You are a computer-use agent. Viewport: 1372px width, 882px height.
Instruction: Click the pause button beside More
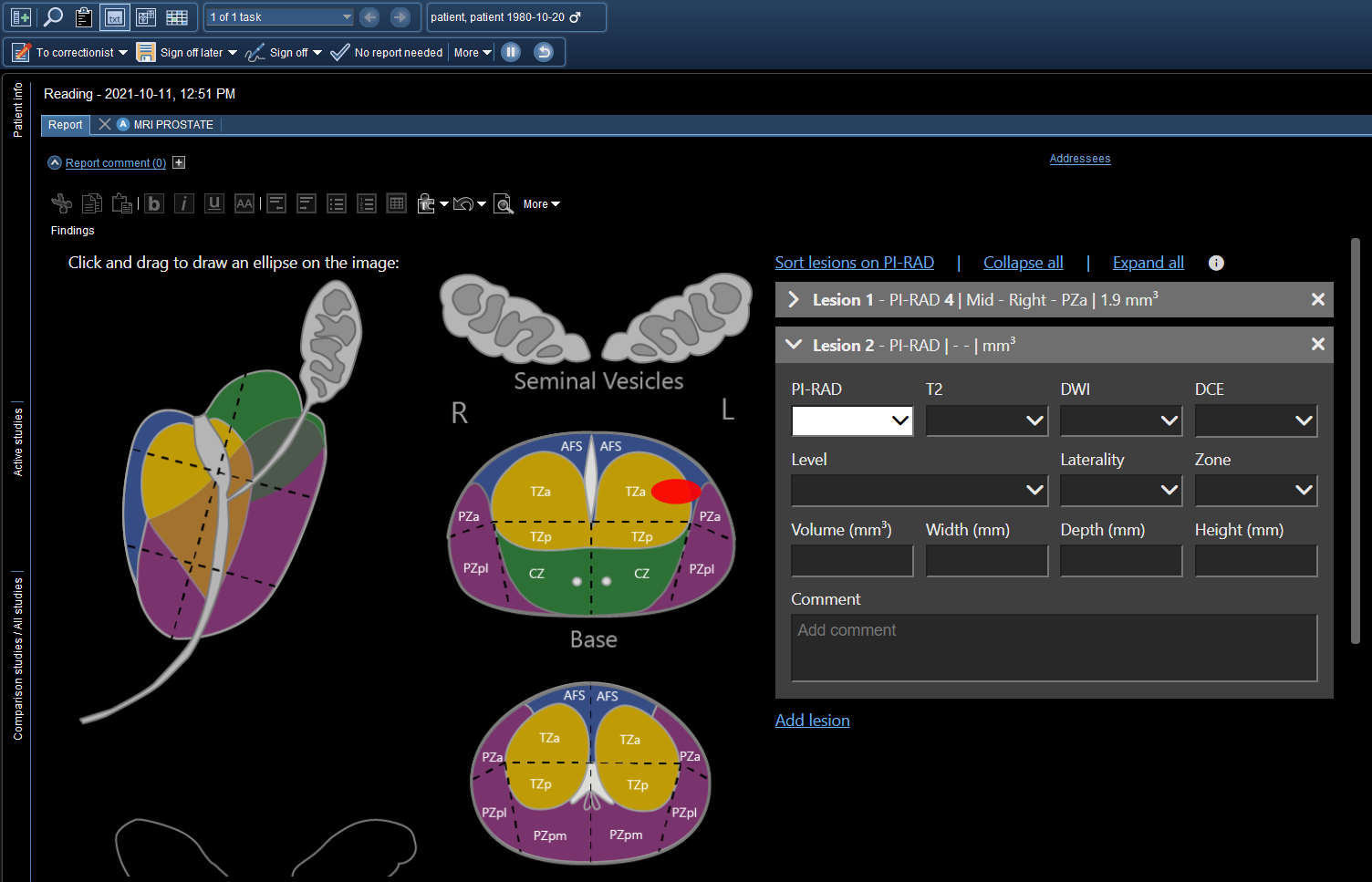[512, 52]
